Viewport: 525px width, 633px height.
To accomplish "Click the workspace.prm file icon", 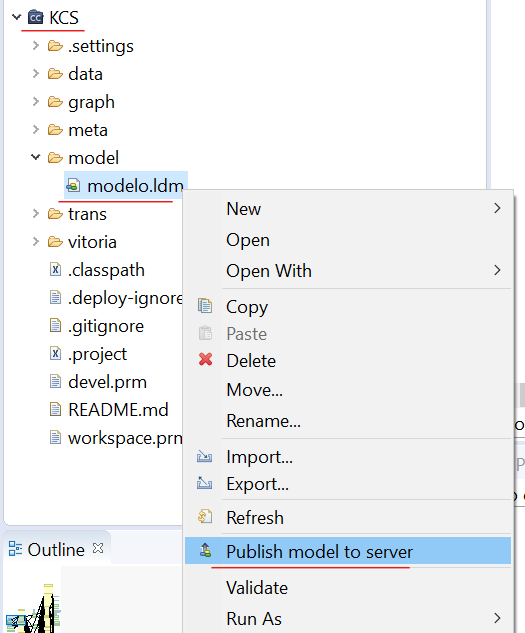I will 55,437.
